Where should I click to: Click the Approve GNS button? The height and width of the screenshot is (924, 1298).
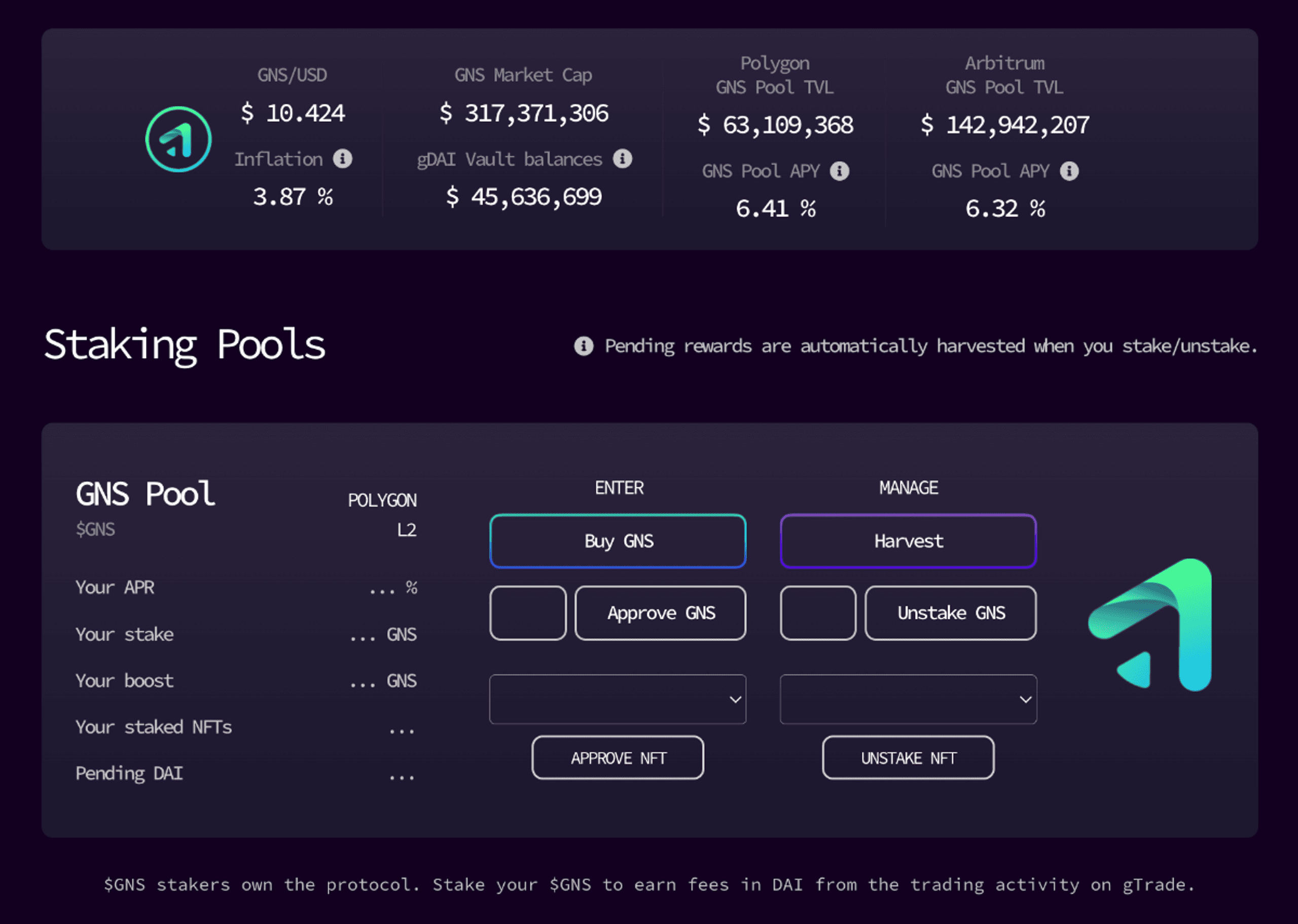pyautogui.click(x=660, y=613)
